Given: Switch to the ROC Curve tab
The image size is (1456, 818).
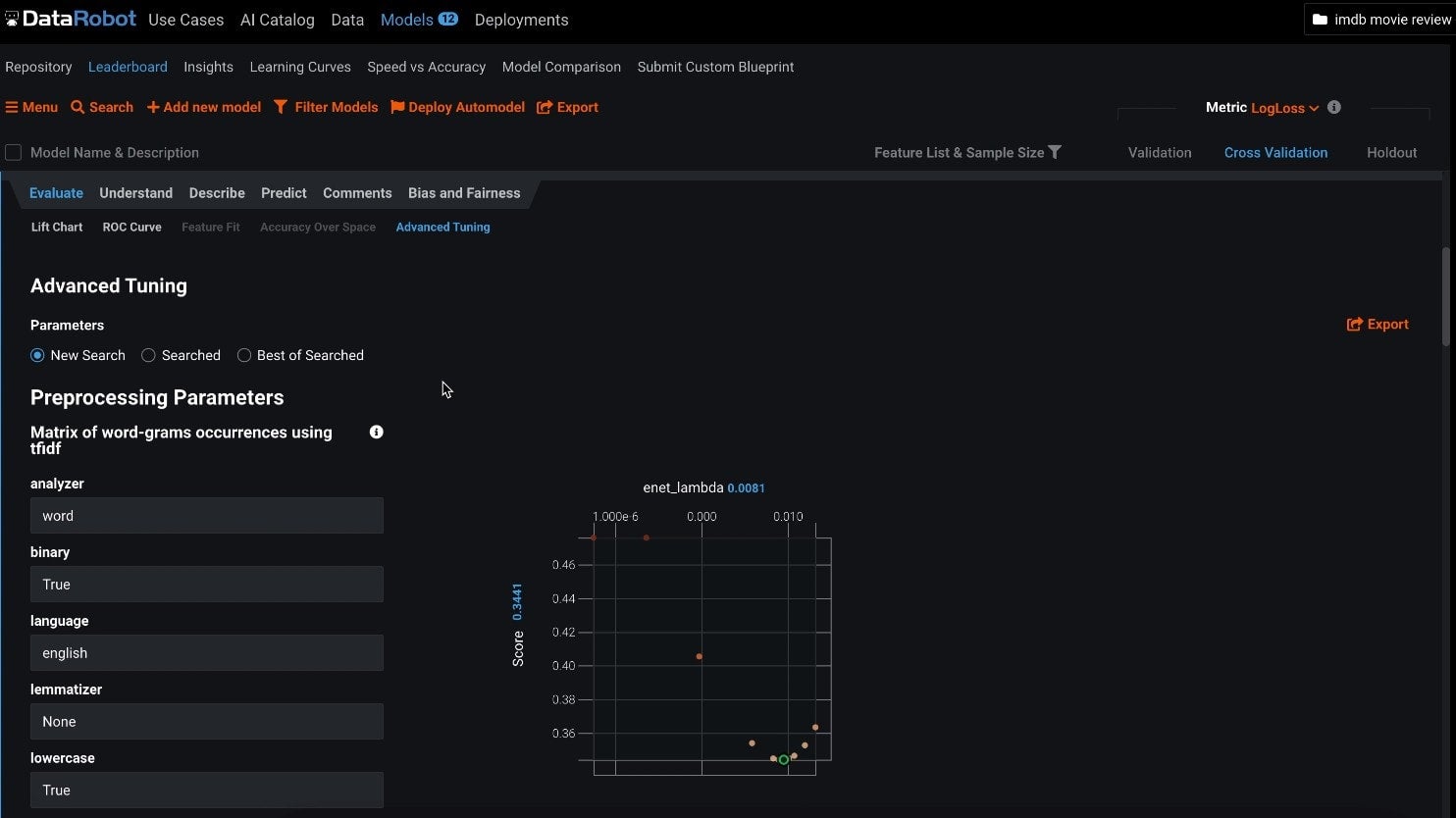Looking at the screenshot, I should pyautogui.click(x=131, y=227).
